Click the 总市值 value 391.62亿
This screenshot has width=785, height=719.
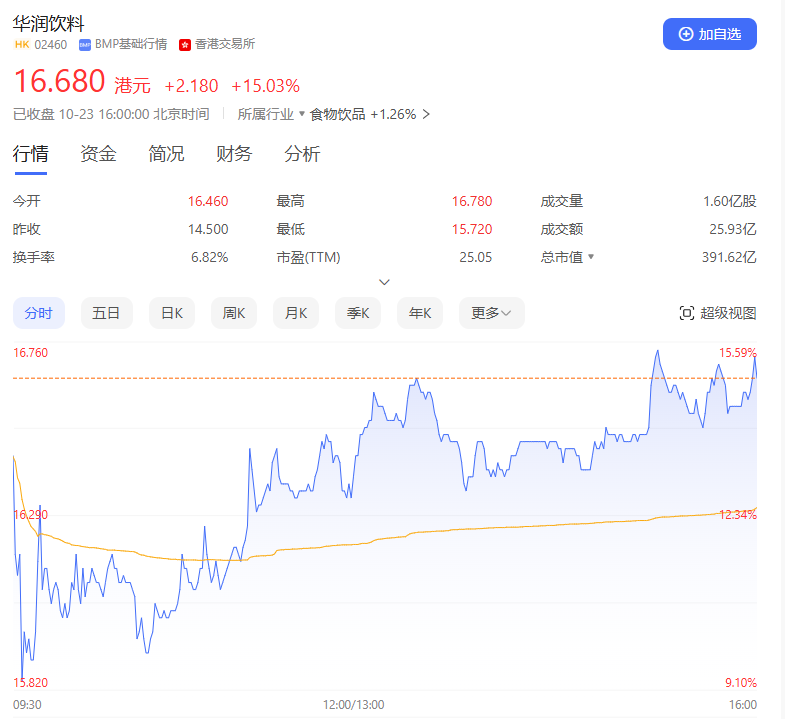click(729, 257)
